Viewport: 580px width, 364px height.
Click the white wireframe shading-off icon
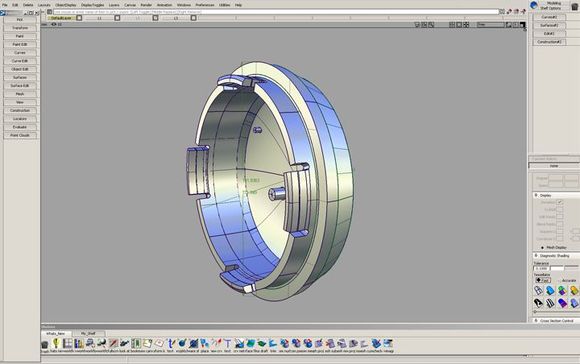539,290
